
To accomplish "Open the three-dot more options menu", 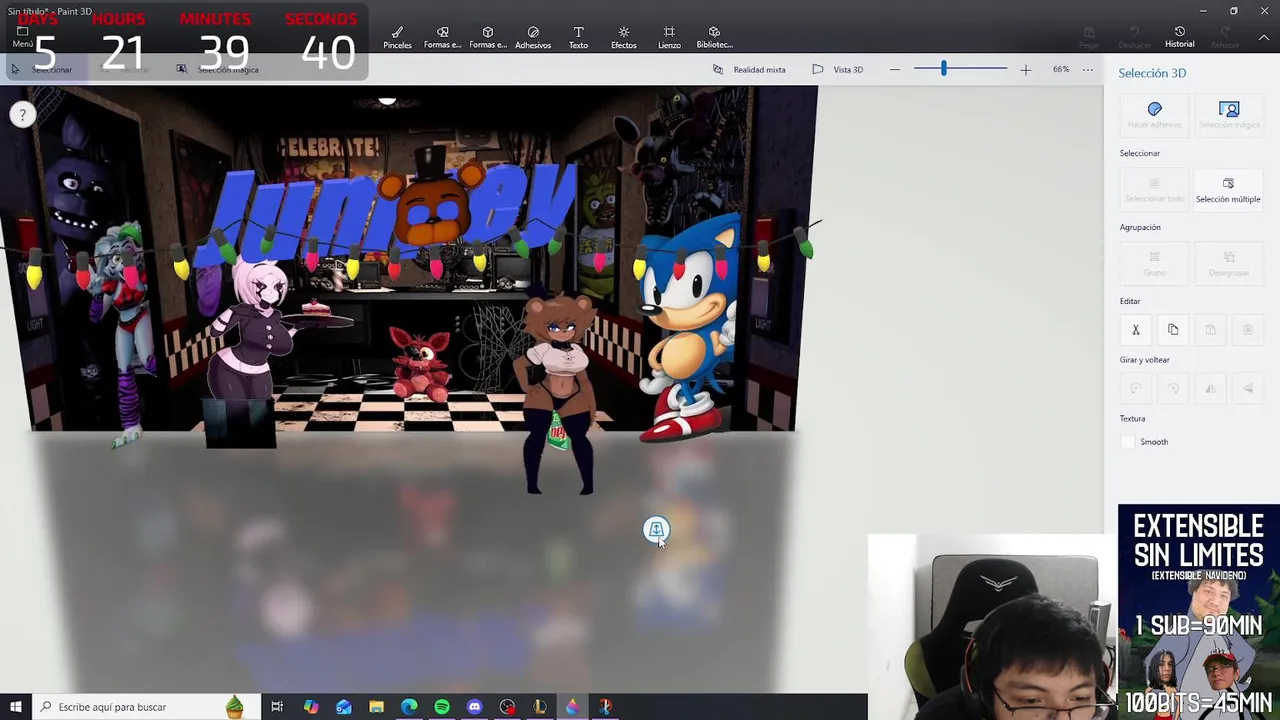I will 1088,69.
